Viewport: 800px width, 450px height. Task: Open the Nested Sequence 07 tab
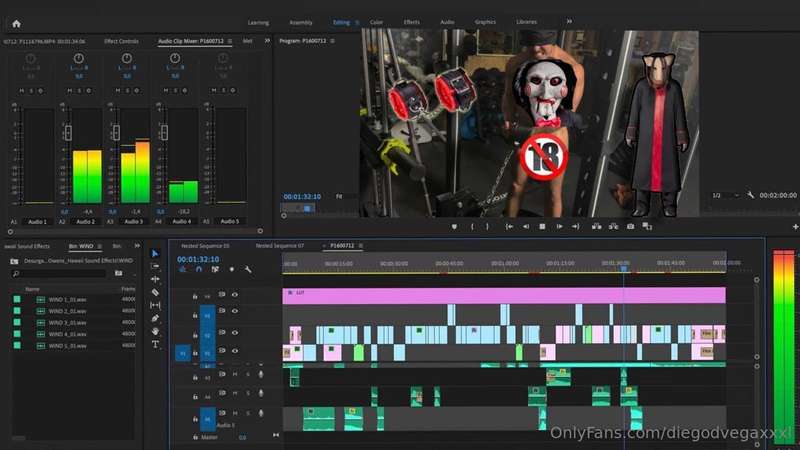tap(280, 246)
